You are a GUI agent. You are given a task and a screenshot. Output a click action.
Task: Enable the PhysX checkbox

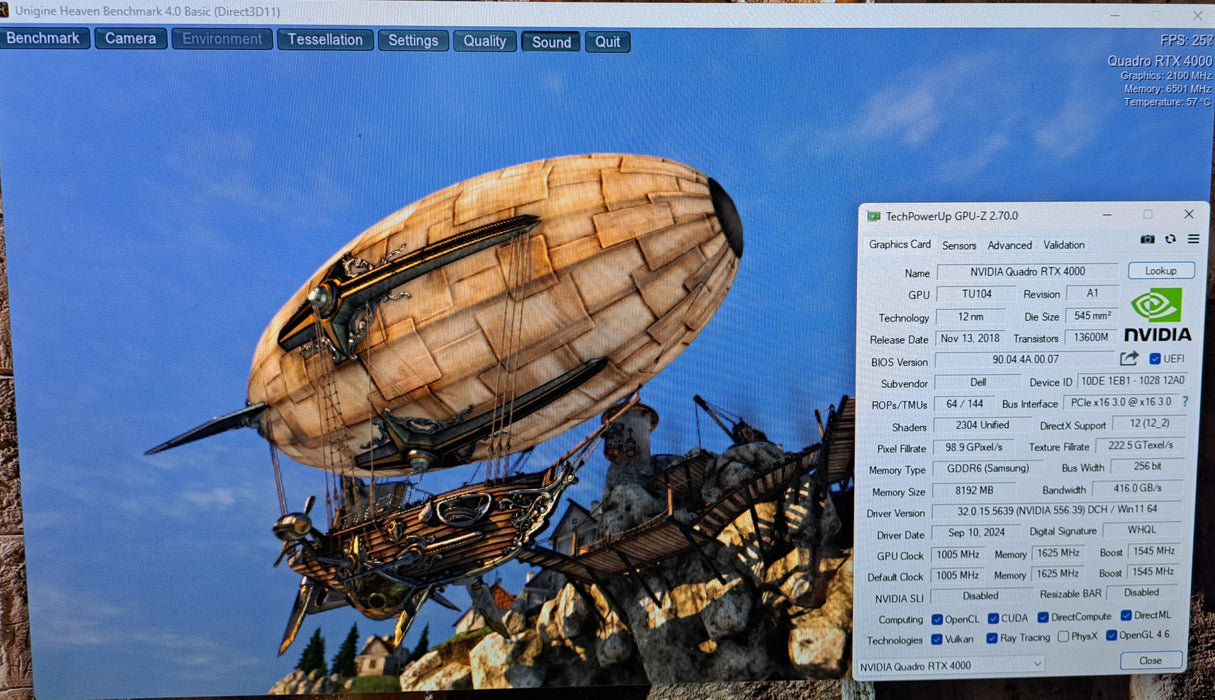pos(1063,637)
